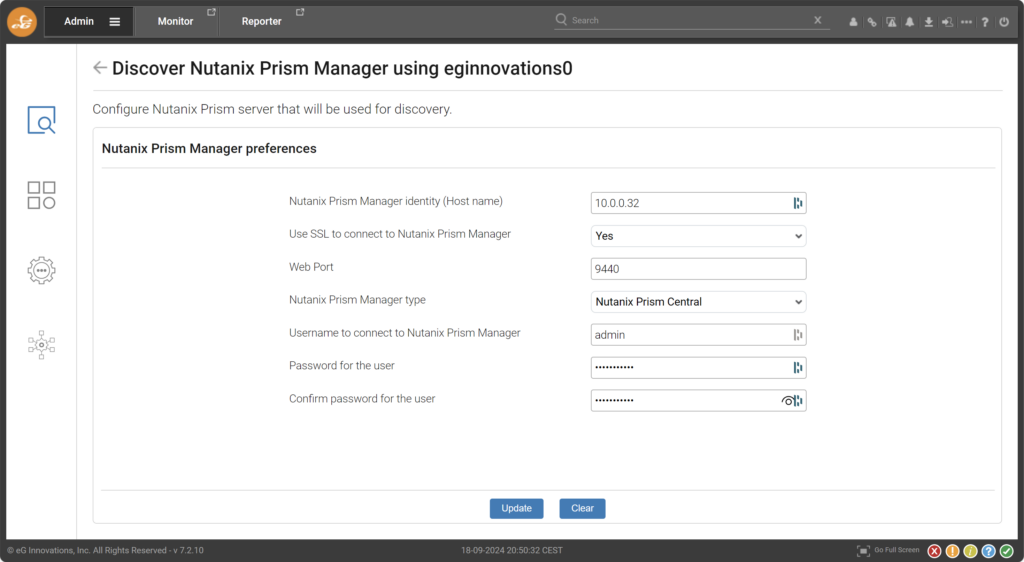
Task: Click the full screen frame icon
Action: [863, 551]
